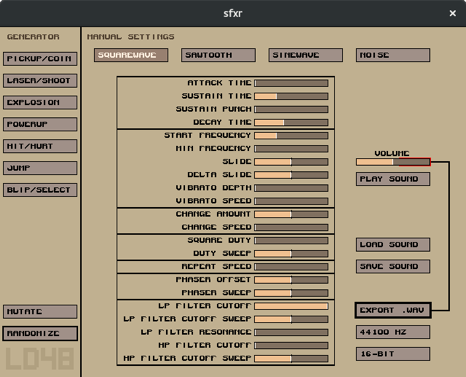Set the Sustain Time slider
This screenshot has width=466, height=377.
pos(291,96)
